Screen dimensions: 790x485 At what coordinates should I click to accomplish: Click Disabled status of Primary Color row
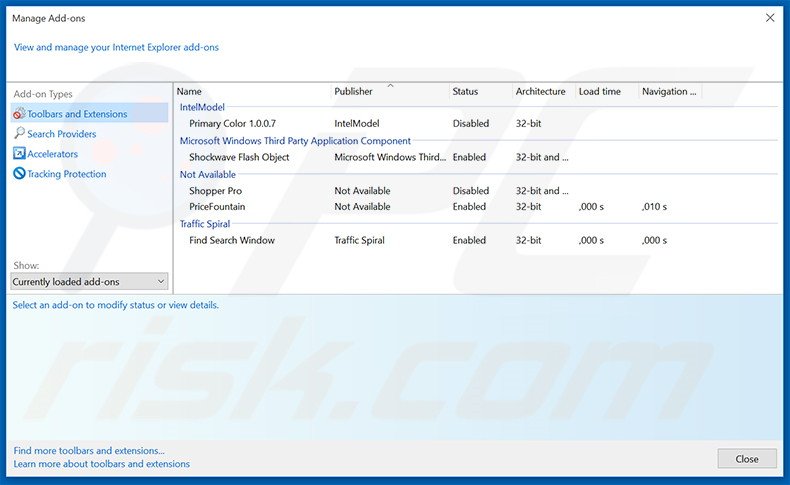(x=471, y=123)
